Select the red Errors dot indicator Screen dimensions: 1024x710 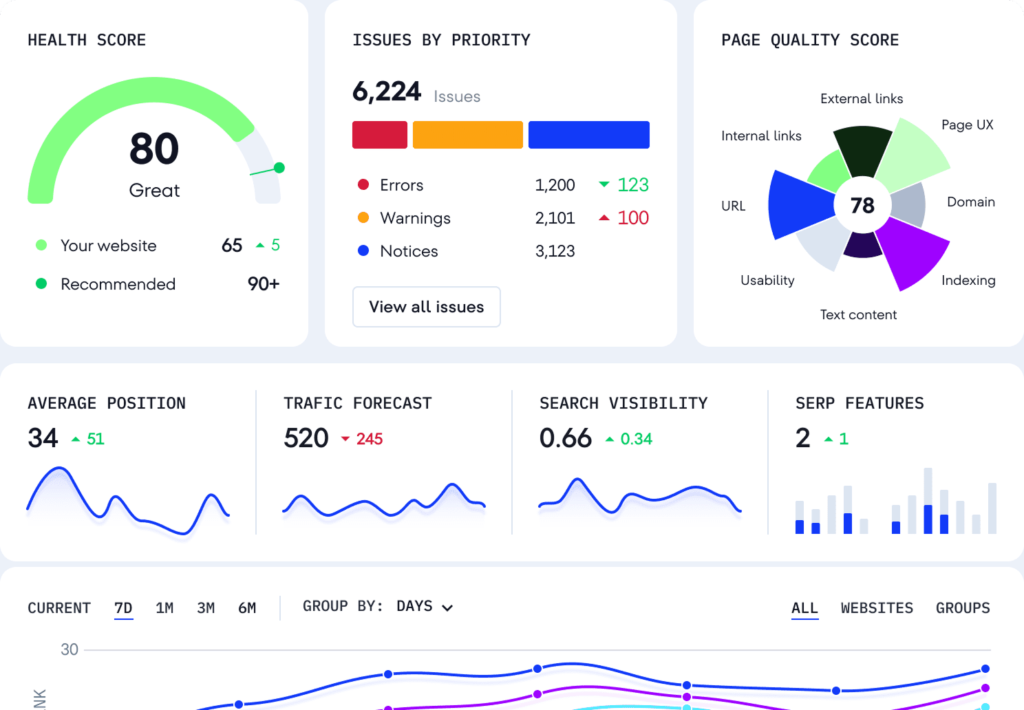[362, 185]
